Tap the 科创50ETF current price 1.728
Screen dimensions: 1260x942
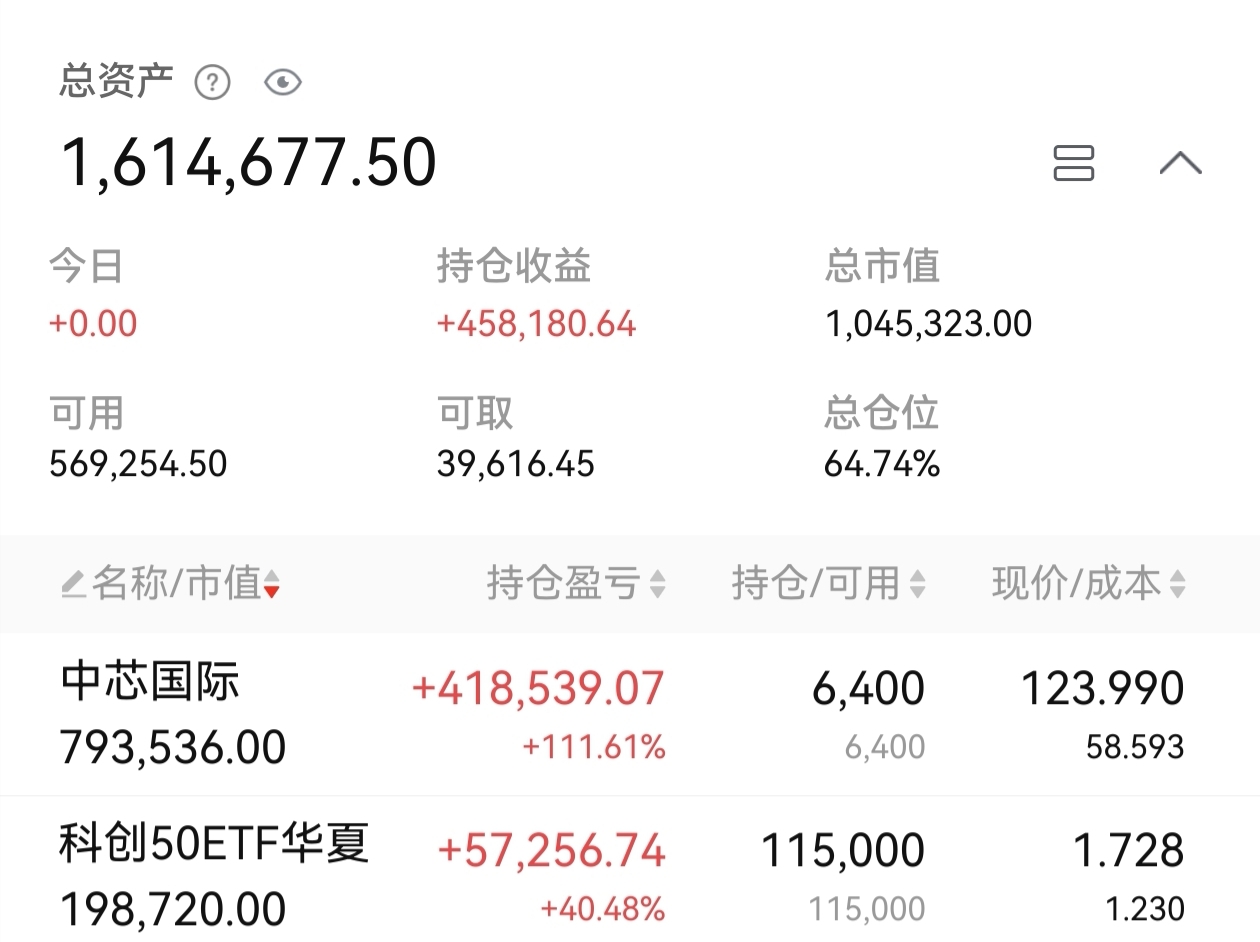coord(1129,851)
